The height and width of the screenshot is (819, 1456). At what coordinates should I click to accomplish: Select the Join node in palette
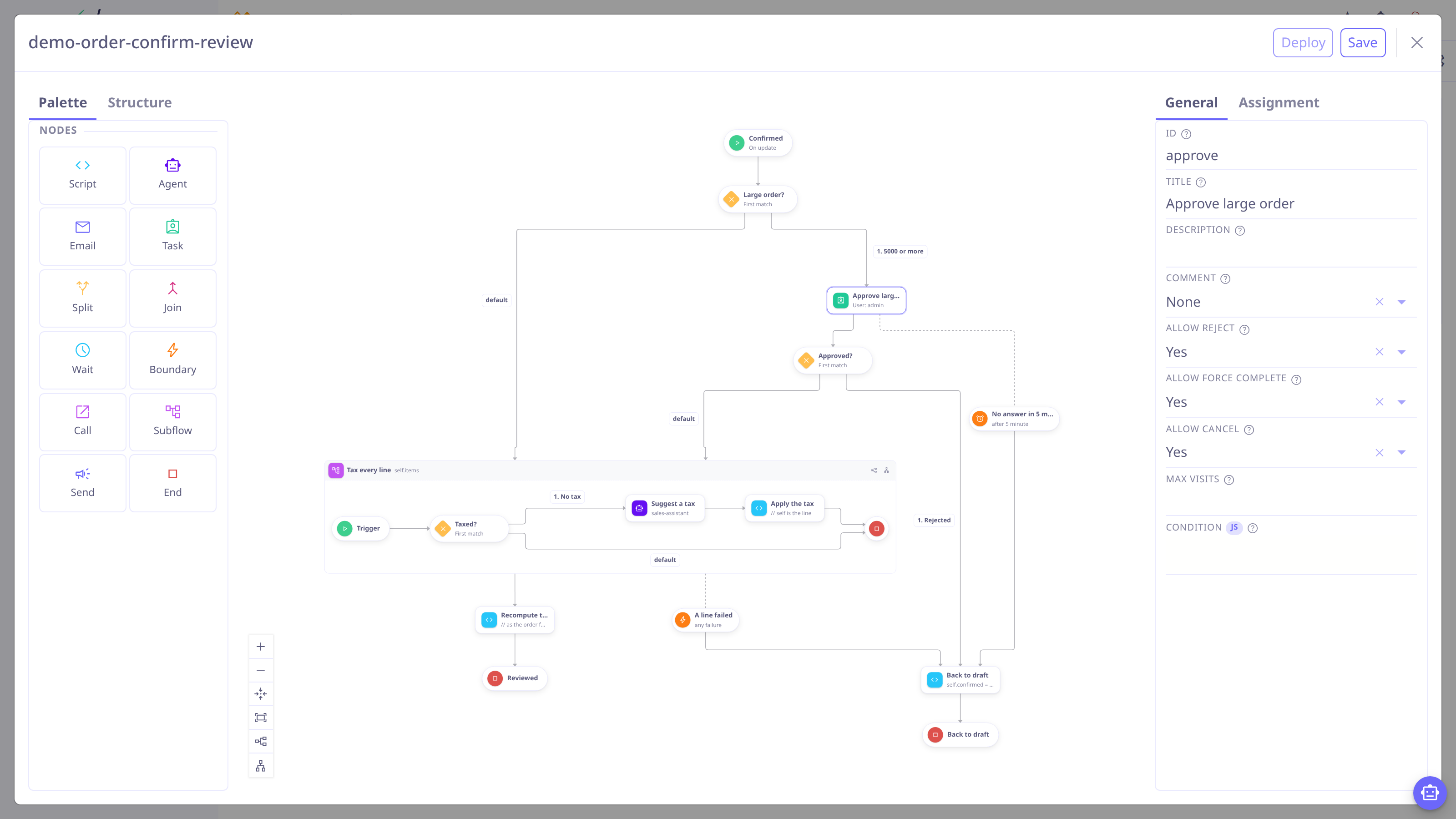click(172, 298)
